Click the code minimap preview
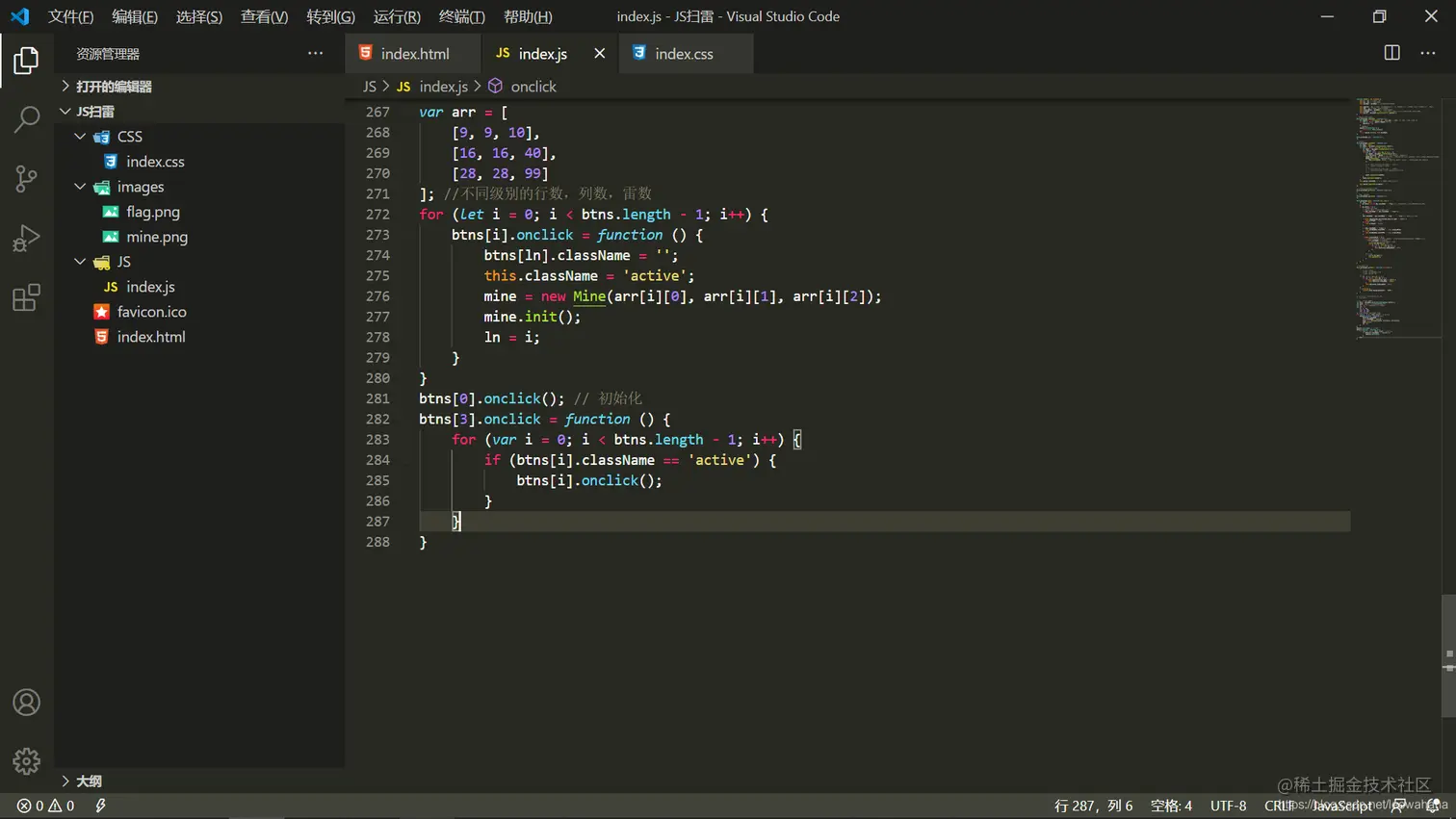 1398,217
